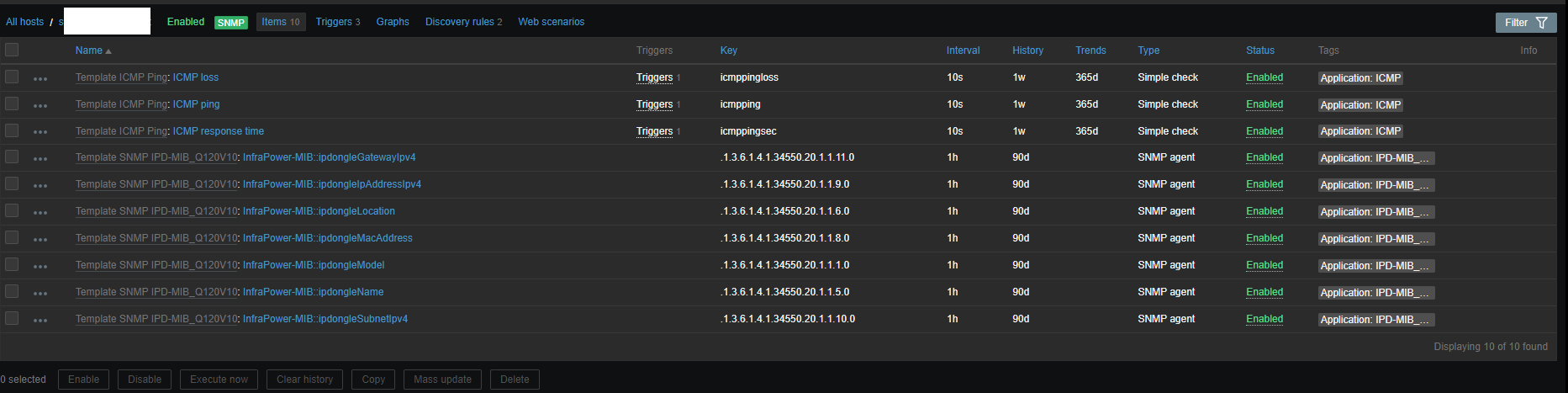Click the SNMP interface status badge
Viewport: 1568px width, 393px height.
click(230, 23)
